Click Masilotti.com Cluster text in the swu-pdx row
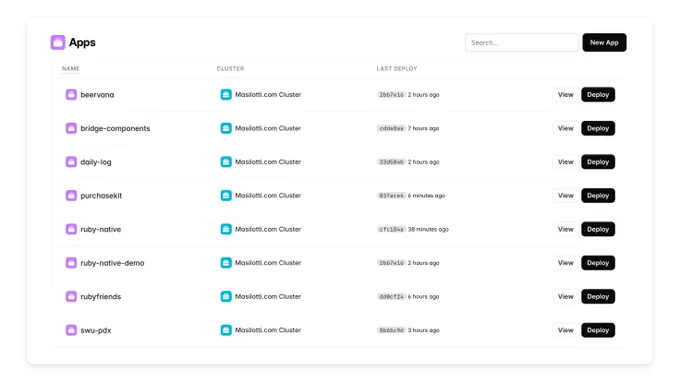Image resolution: width=680 pixels, height=382 pixels. [x=268, y=330]
